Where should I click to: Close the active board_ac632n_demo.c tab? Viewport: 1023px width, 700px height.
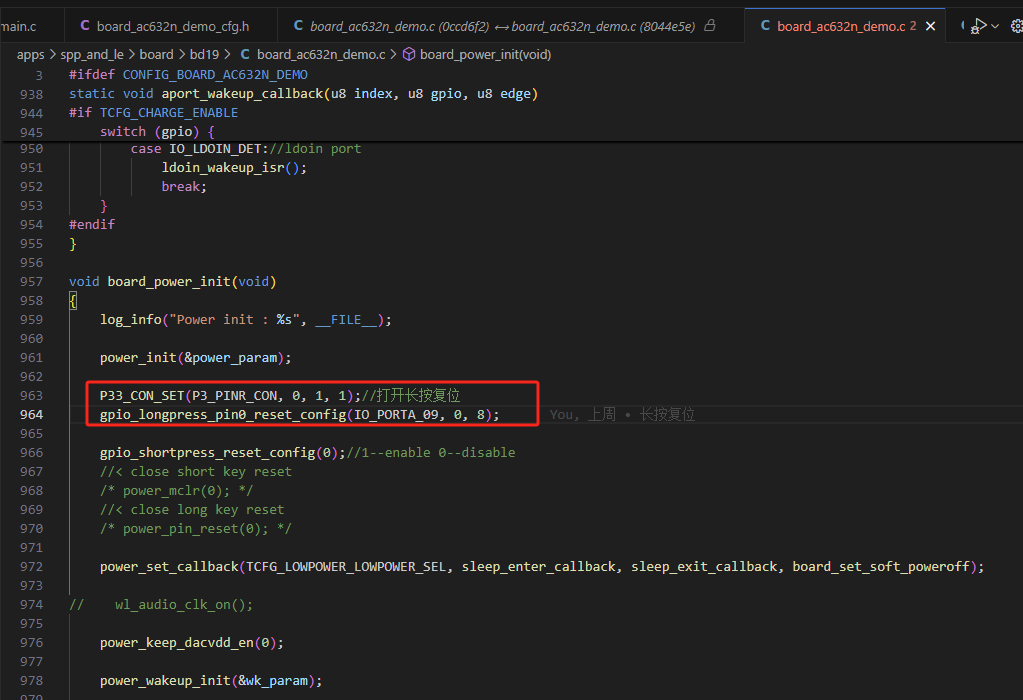(930, 26)
